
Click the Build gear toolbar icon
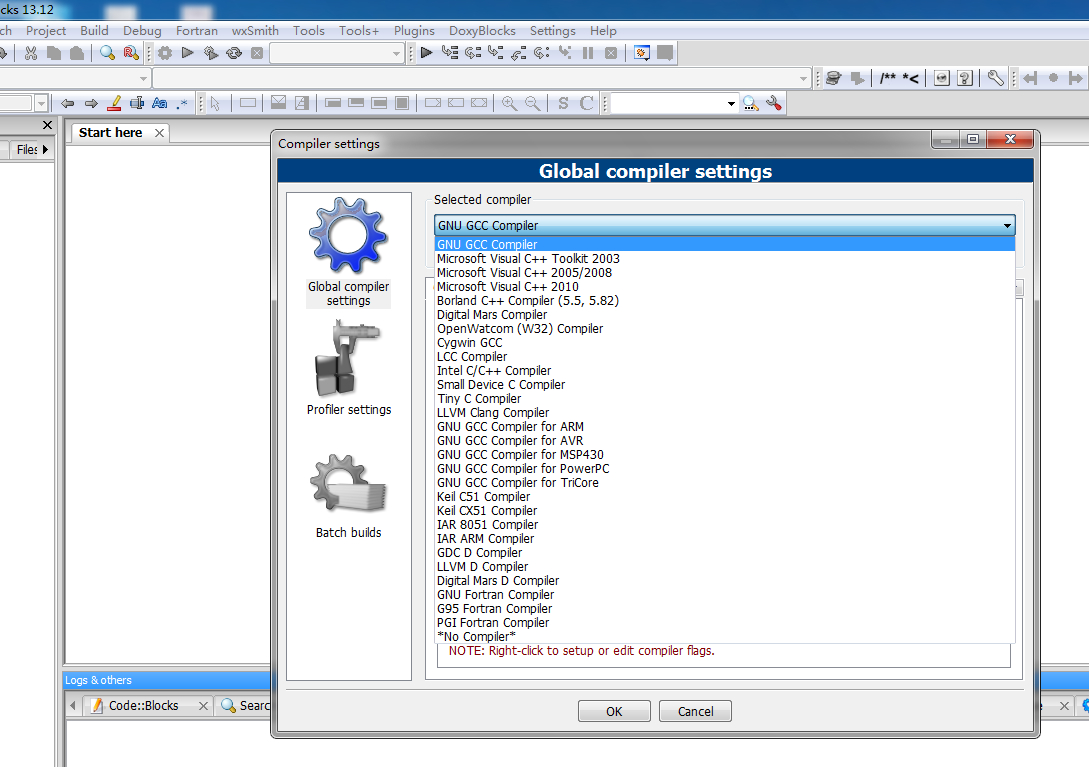pos(164,53)
